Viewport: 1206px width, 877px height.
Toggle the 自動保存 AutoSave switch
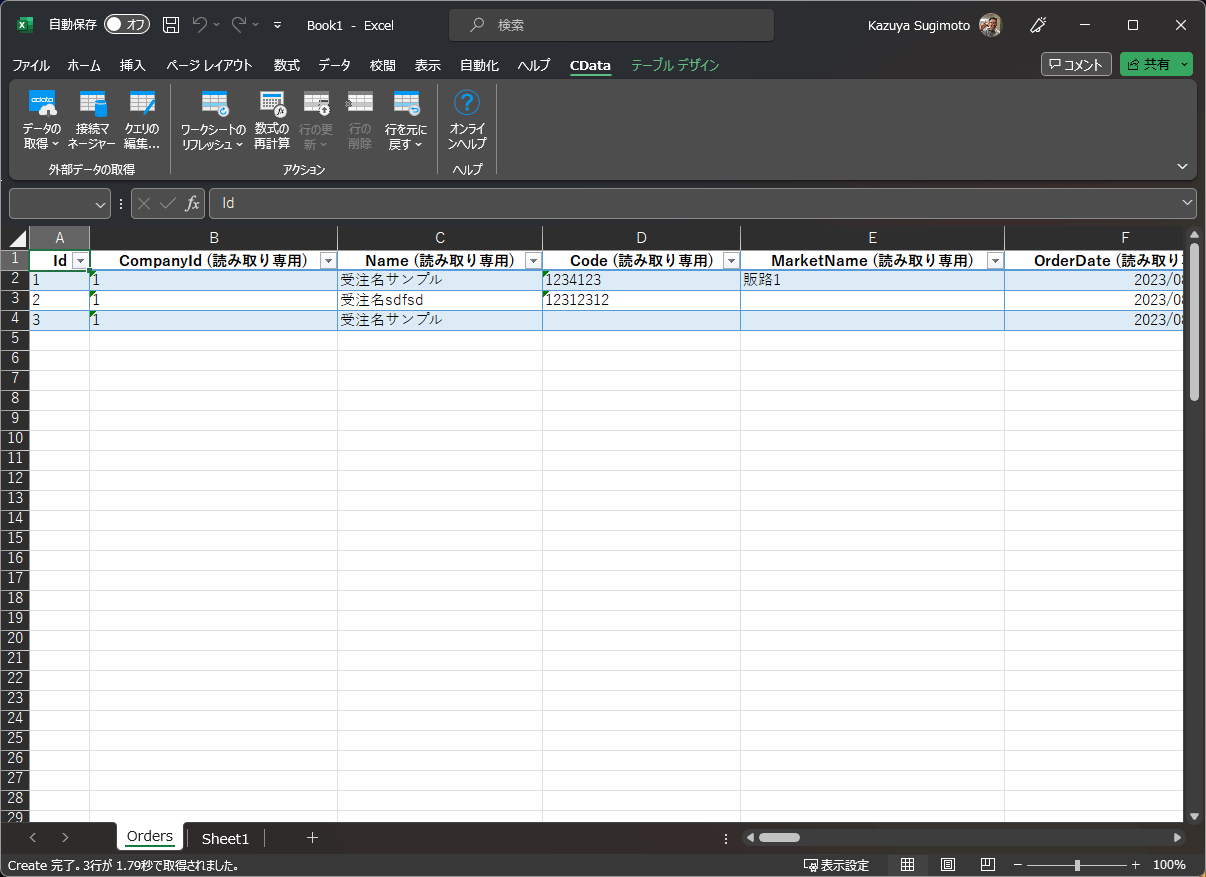tap(127, 25)
